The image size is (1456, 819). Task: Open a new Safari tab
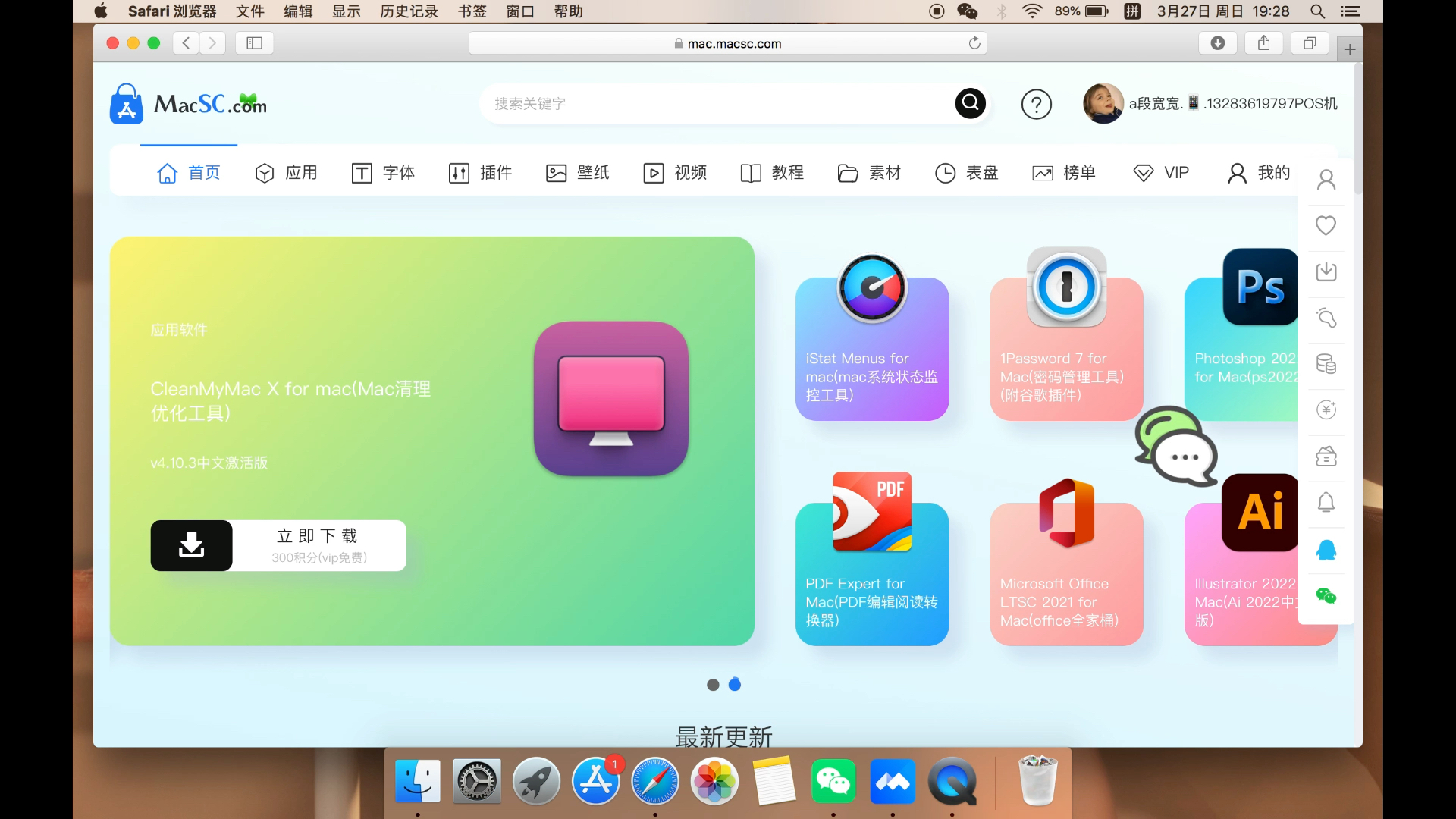[x=1350, y=49]
